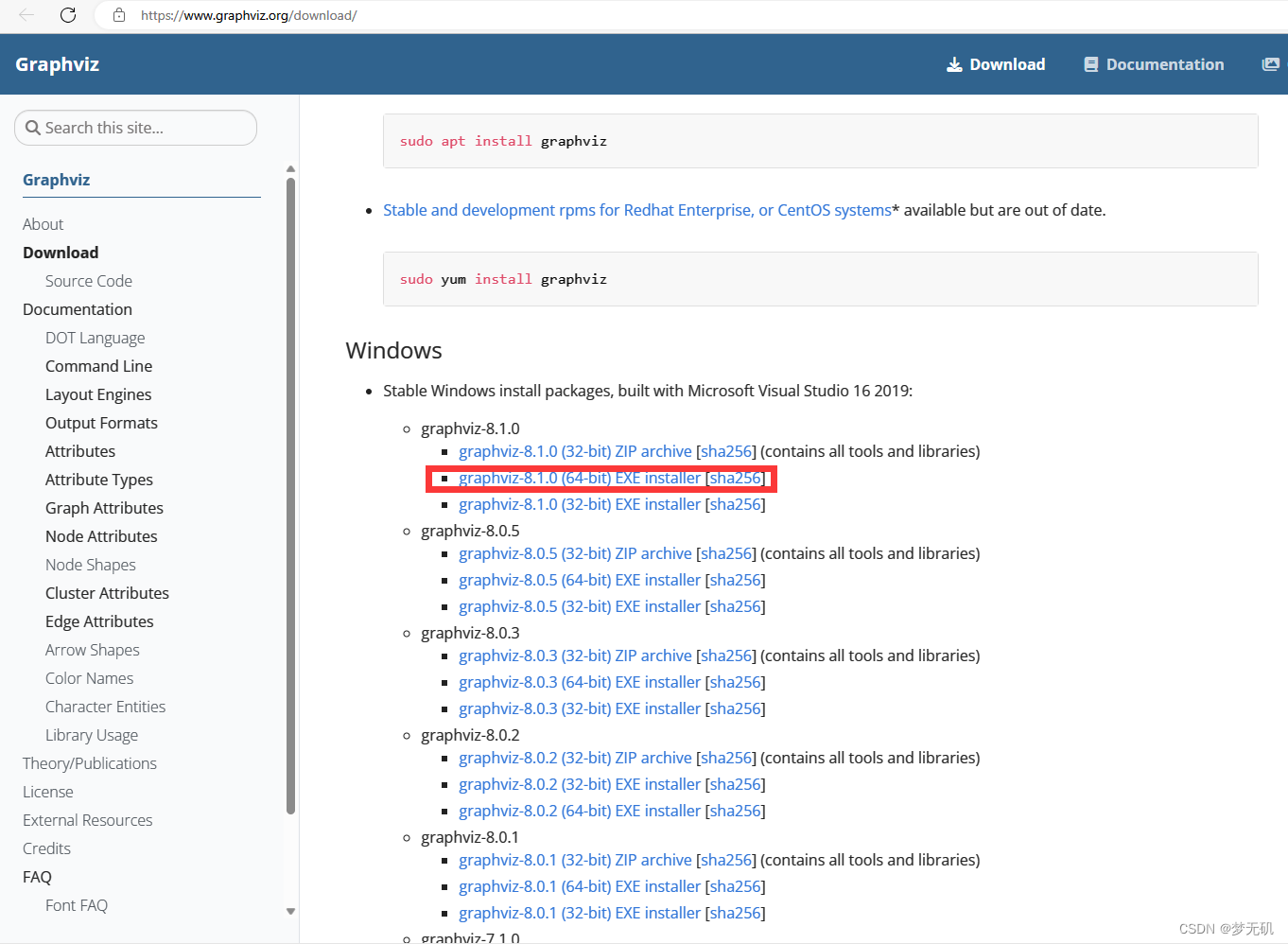The width and height of the screenshot is (1288, 944).
Task: Click the sidebar scrollbar up arrow
Action: (x=290, y=169)
